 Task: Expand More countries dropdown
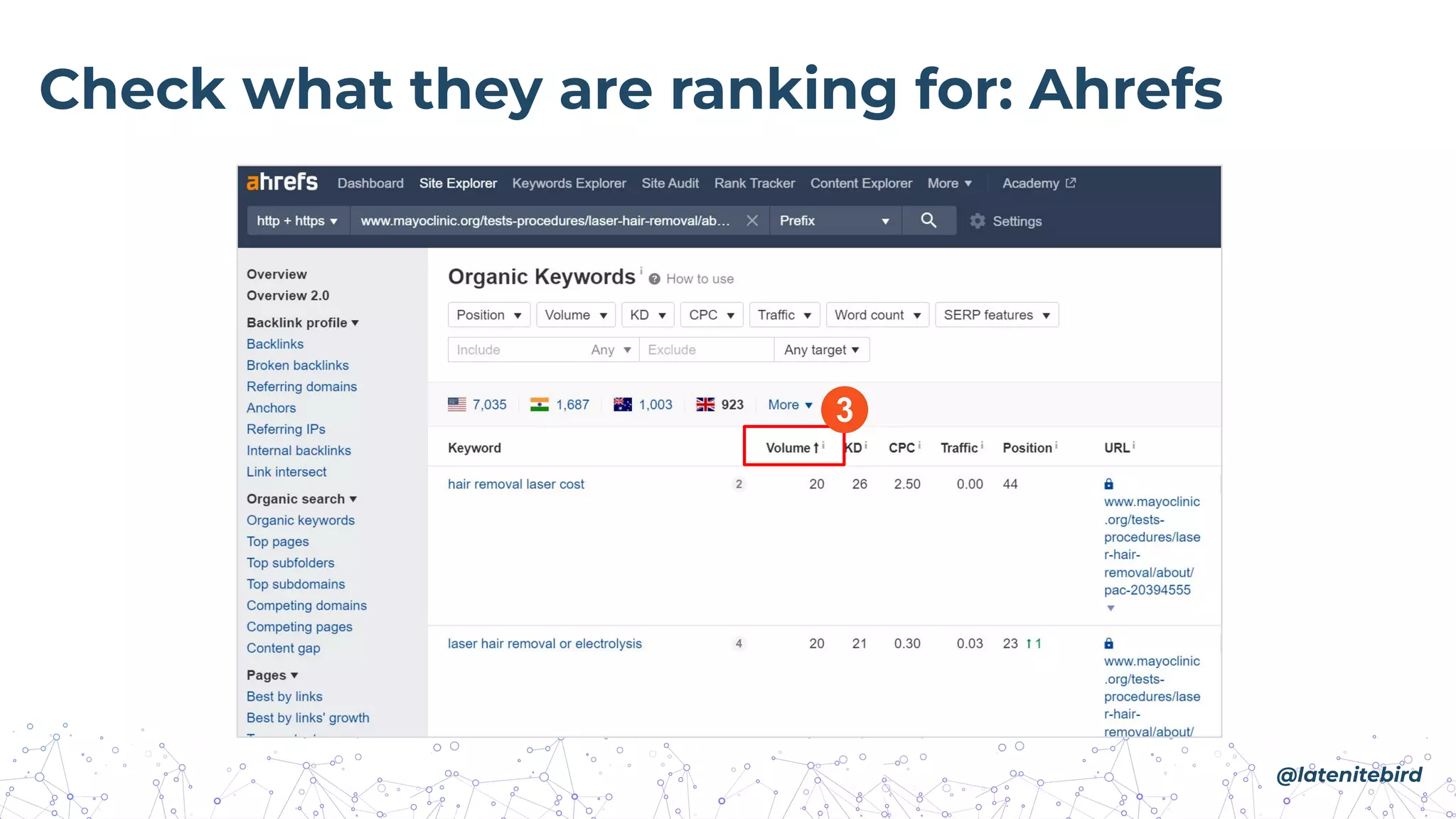click(790, 405)
